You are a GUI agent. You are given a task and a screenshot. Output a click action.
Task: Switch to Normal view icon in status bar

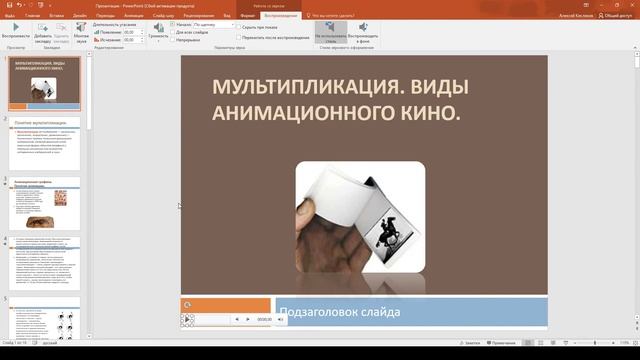(528, 343)
